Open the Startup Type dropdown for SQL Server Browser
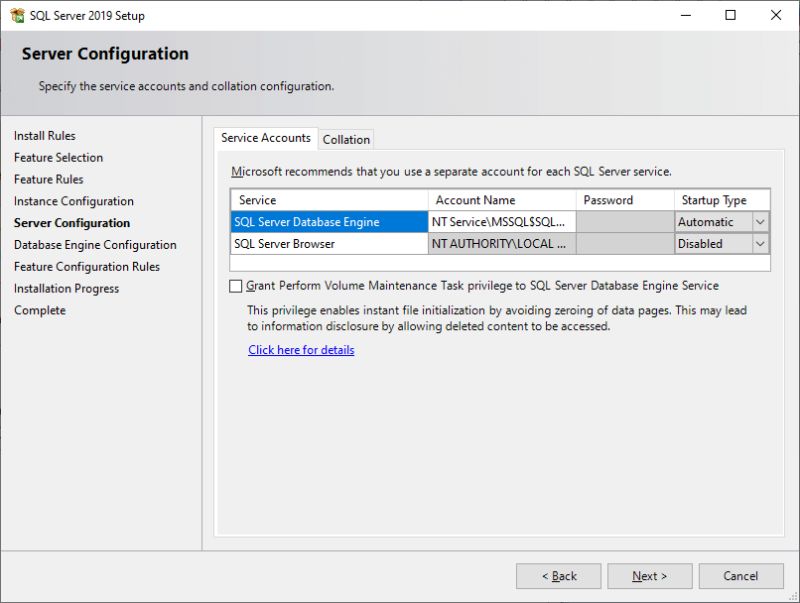Image resolution: width=800 pixels, height=603 pixels. coord(758,243)
